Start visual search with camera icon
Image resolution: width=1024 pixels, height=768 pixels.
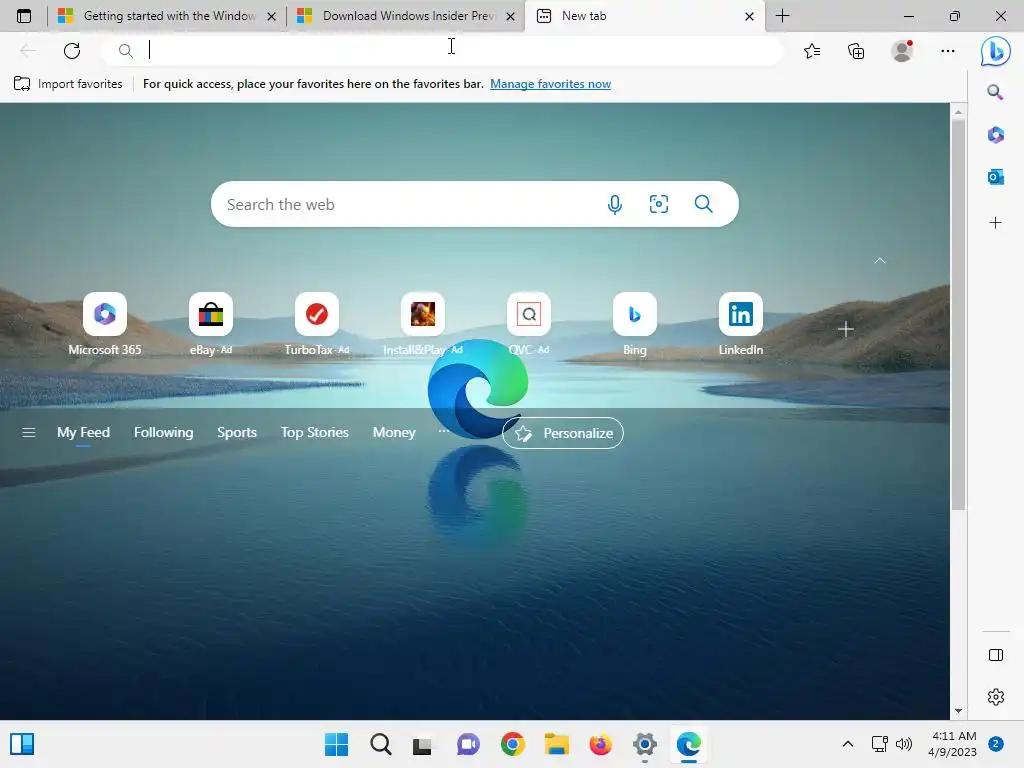658,204
